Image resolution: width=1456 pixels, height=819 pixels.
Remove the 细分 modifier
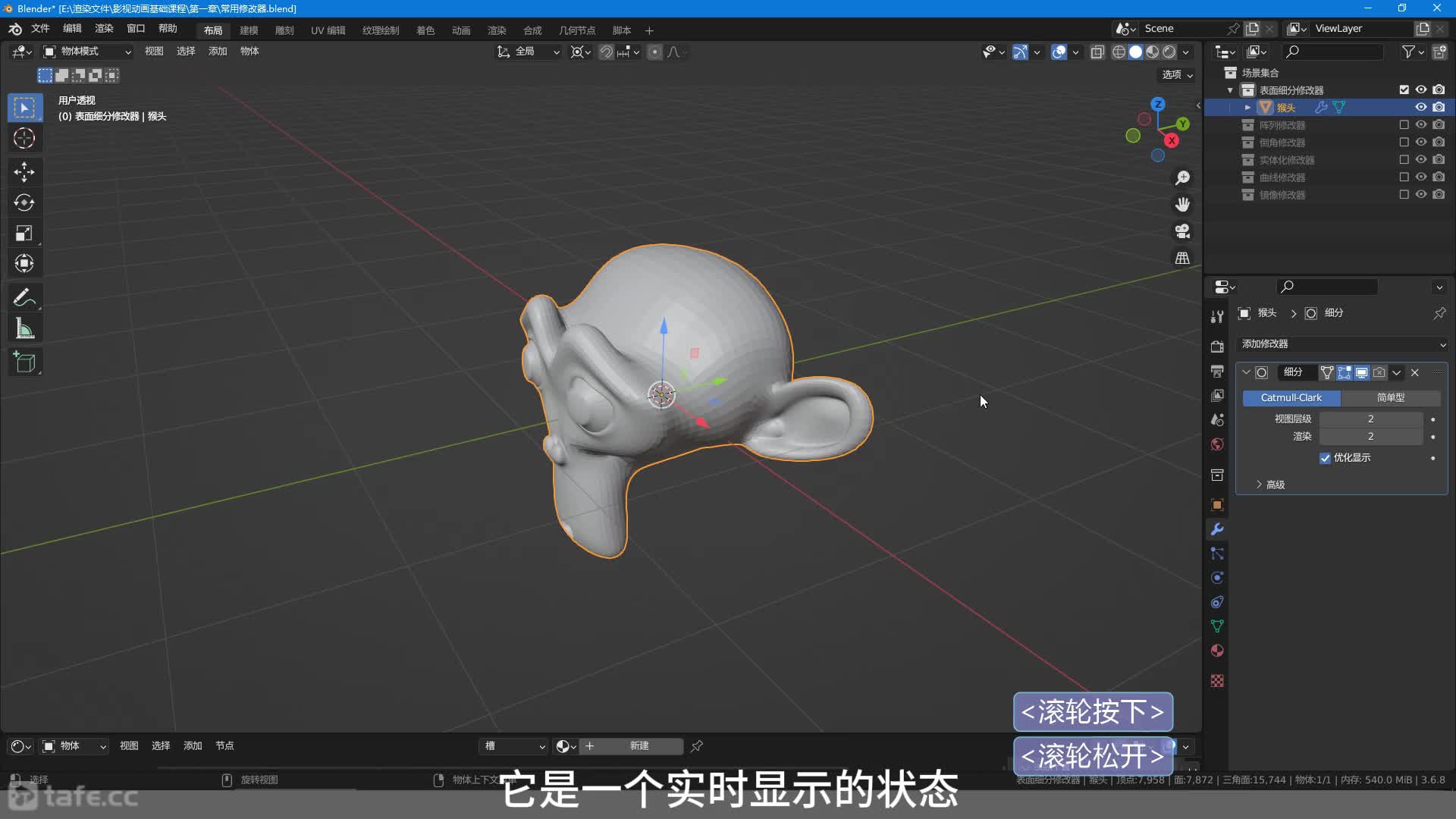pyautogui.click(x=1415, y=372)
